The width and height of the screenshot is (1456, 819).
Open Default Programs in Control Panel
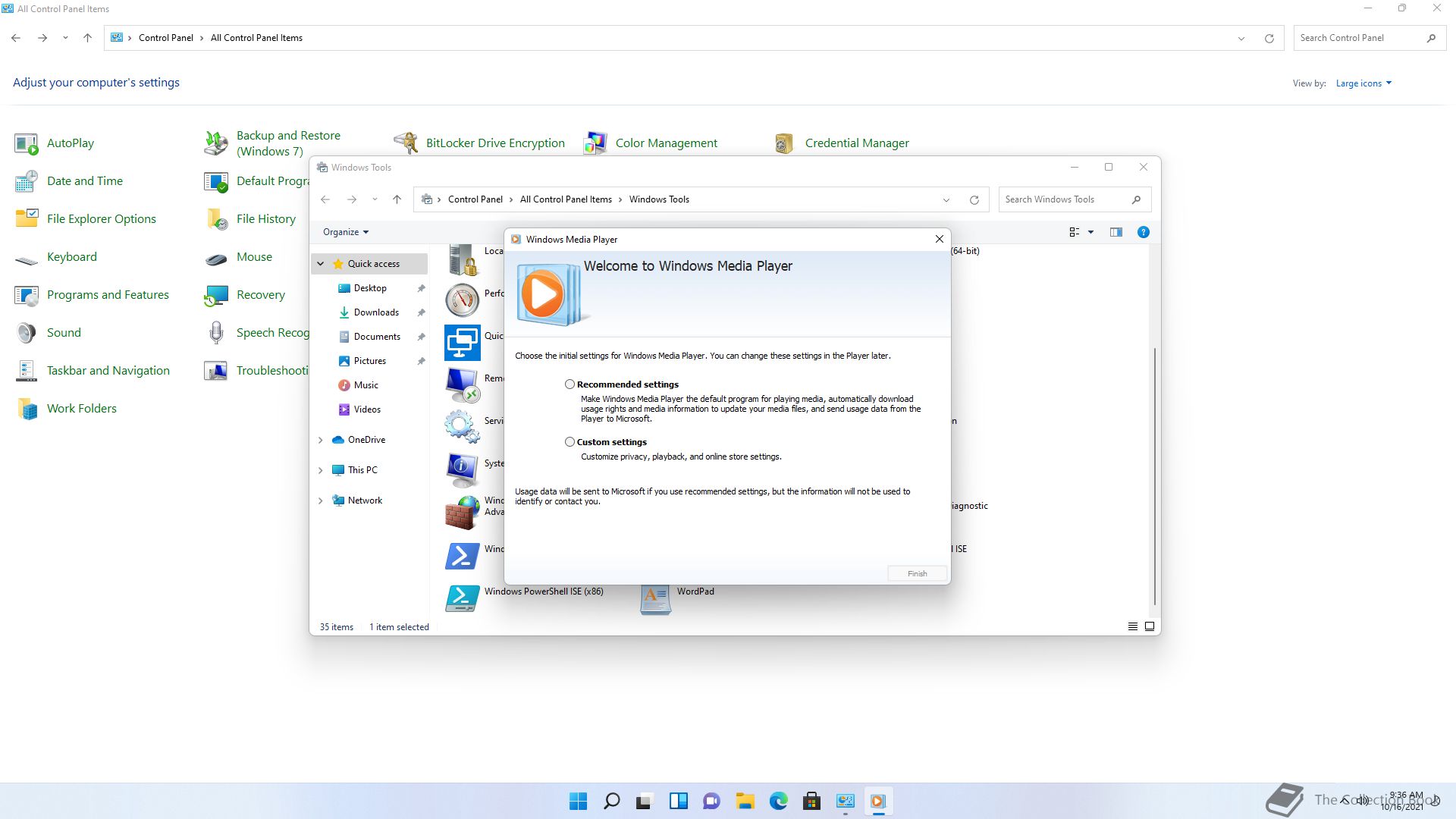coord(256,181)
